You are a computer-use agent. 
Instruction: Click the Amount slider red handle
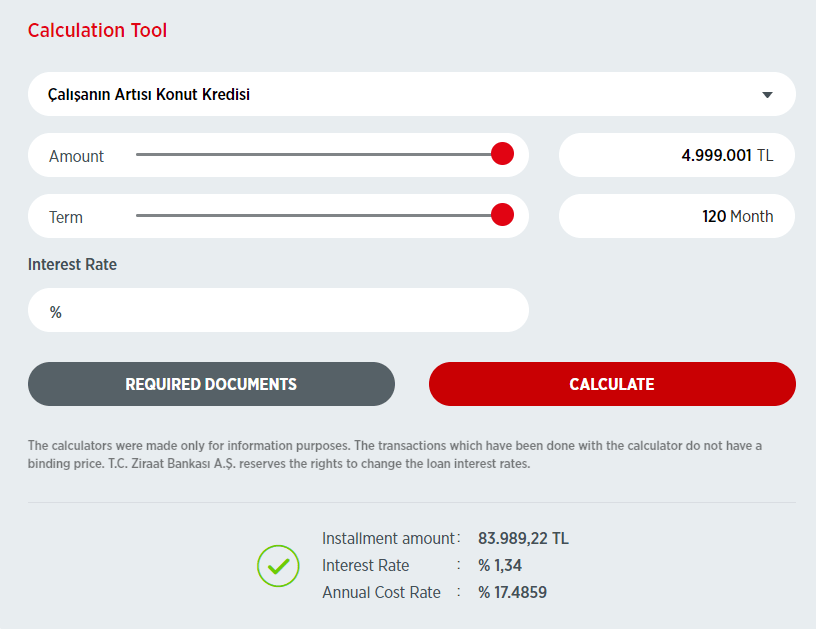(502, 154)
